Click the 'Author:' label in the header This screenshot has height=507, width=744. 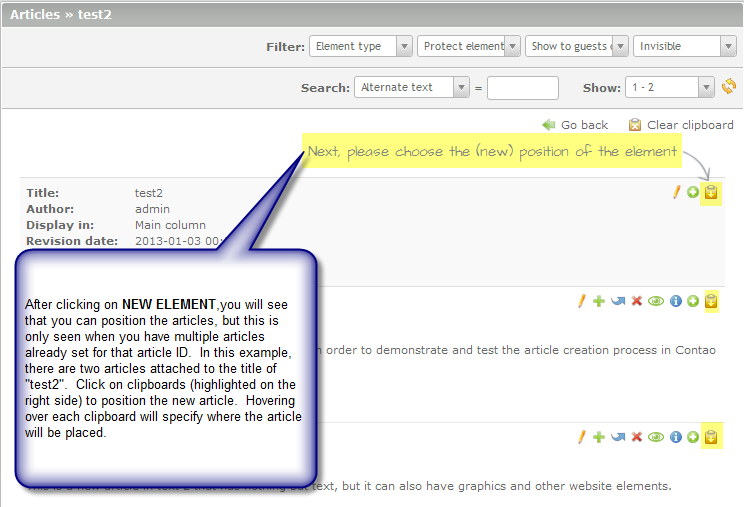coord(50,209)
